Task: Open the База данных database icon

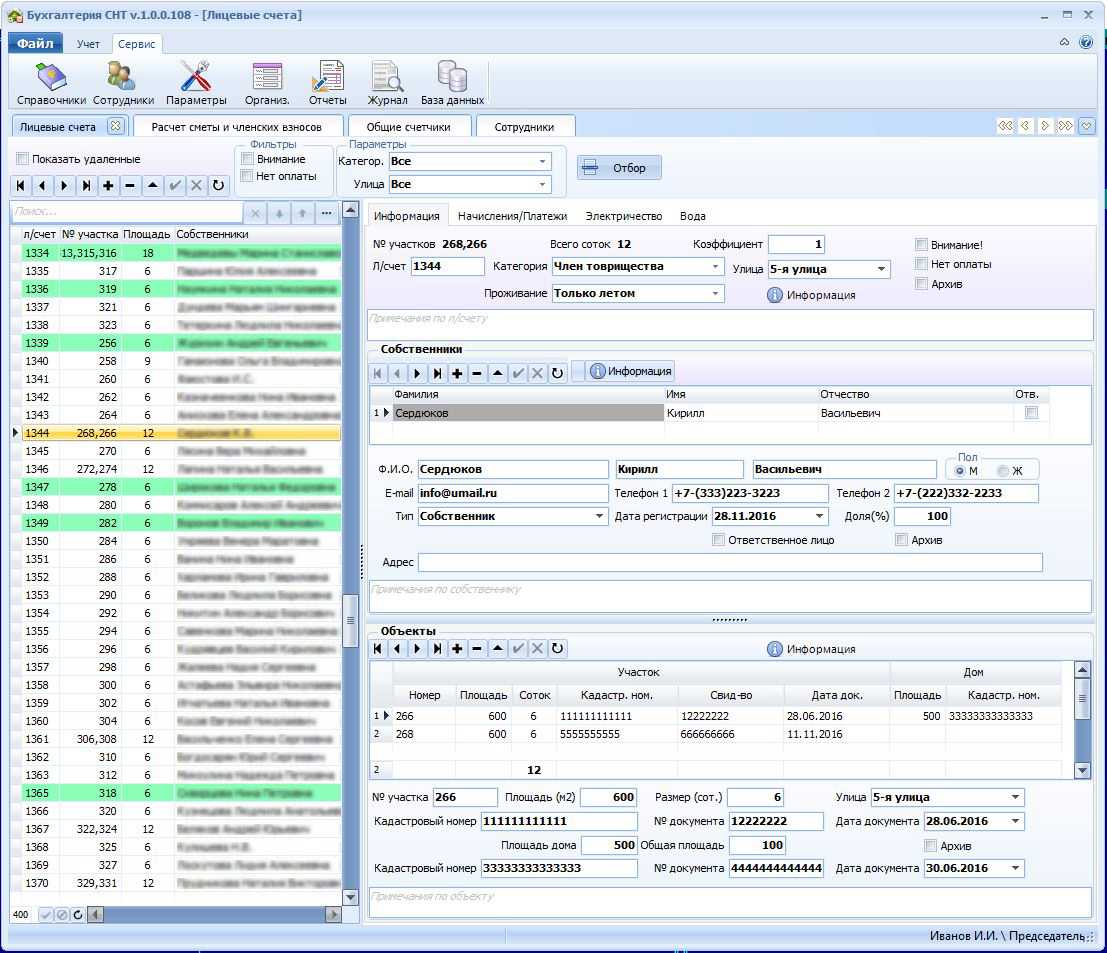Action: pyautogui.click(x=452, y=83)
